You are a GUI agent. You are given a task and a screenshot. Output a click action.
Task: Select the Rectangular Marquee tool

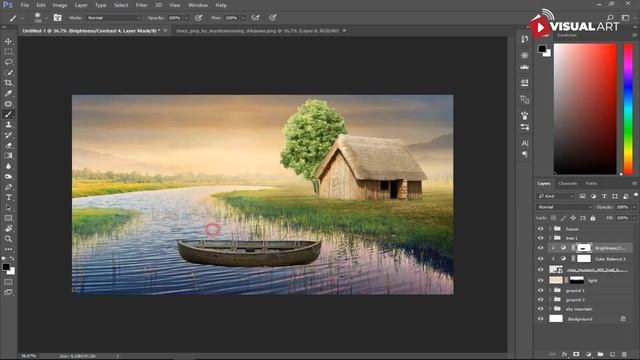[x=8, y=52]
